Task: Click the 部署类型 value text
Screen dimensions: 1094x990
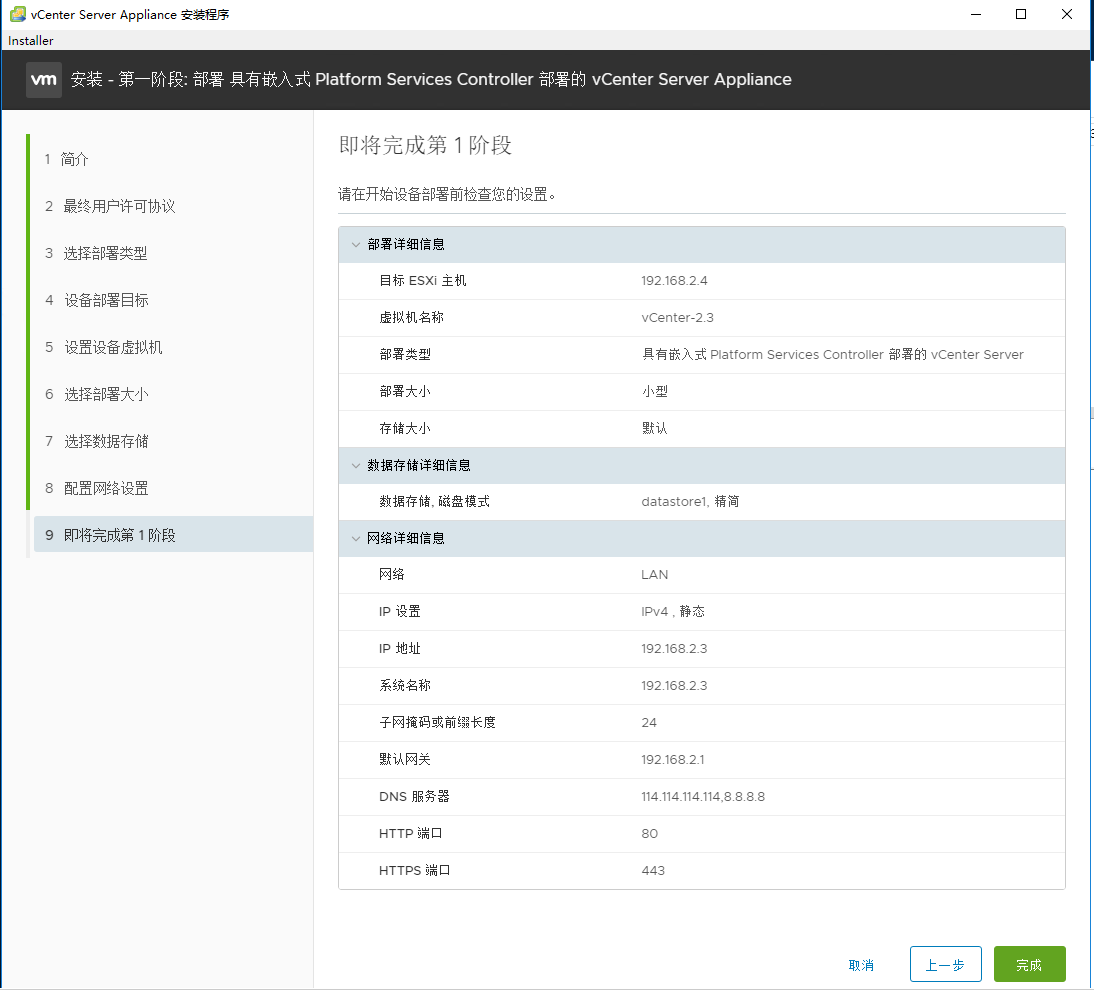Action: 832,355
